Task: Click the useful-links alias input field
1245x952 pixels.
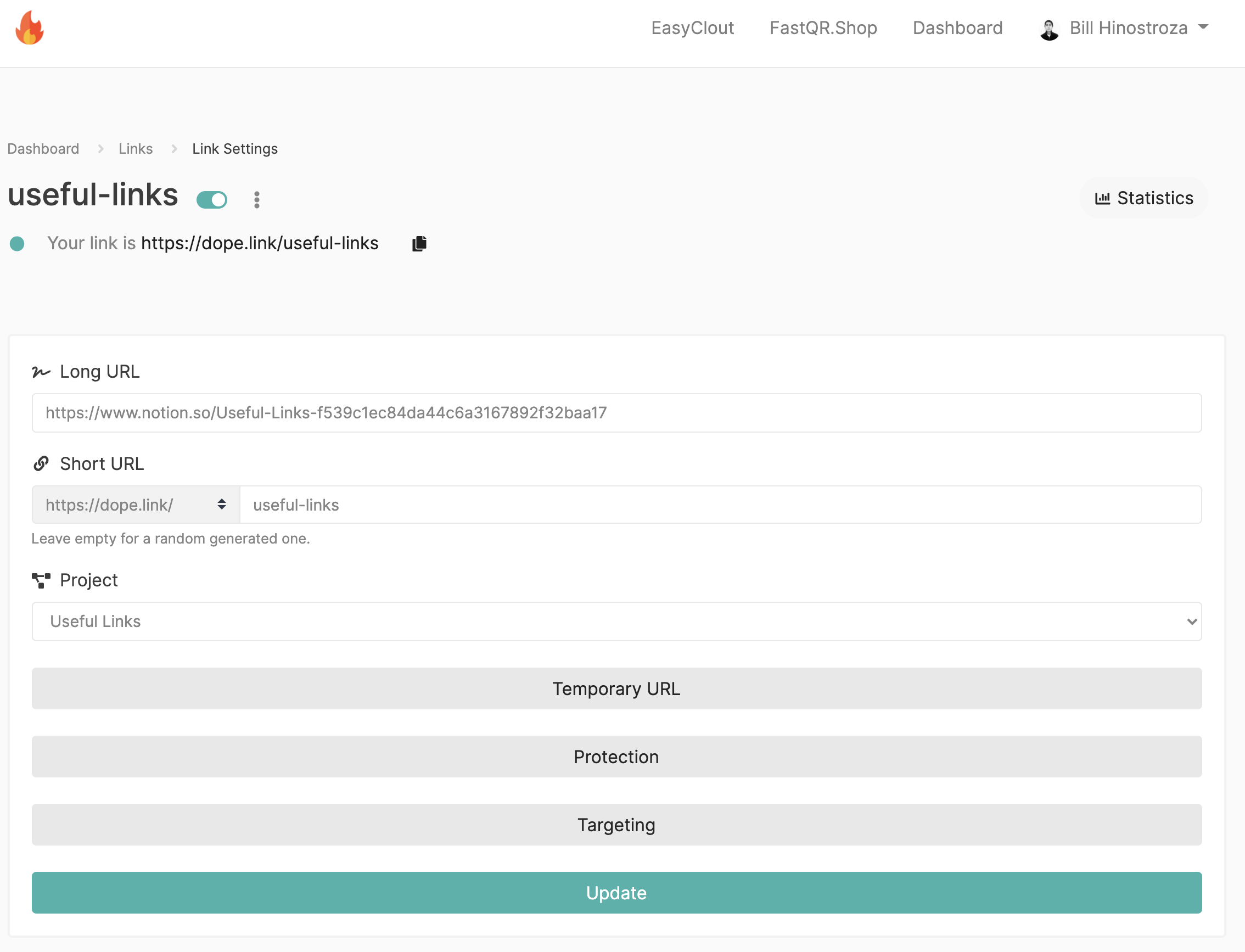Action: click(721, 505)
